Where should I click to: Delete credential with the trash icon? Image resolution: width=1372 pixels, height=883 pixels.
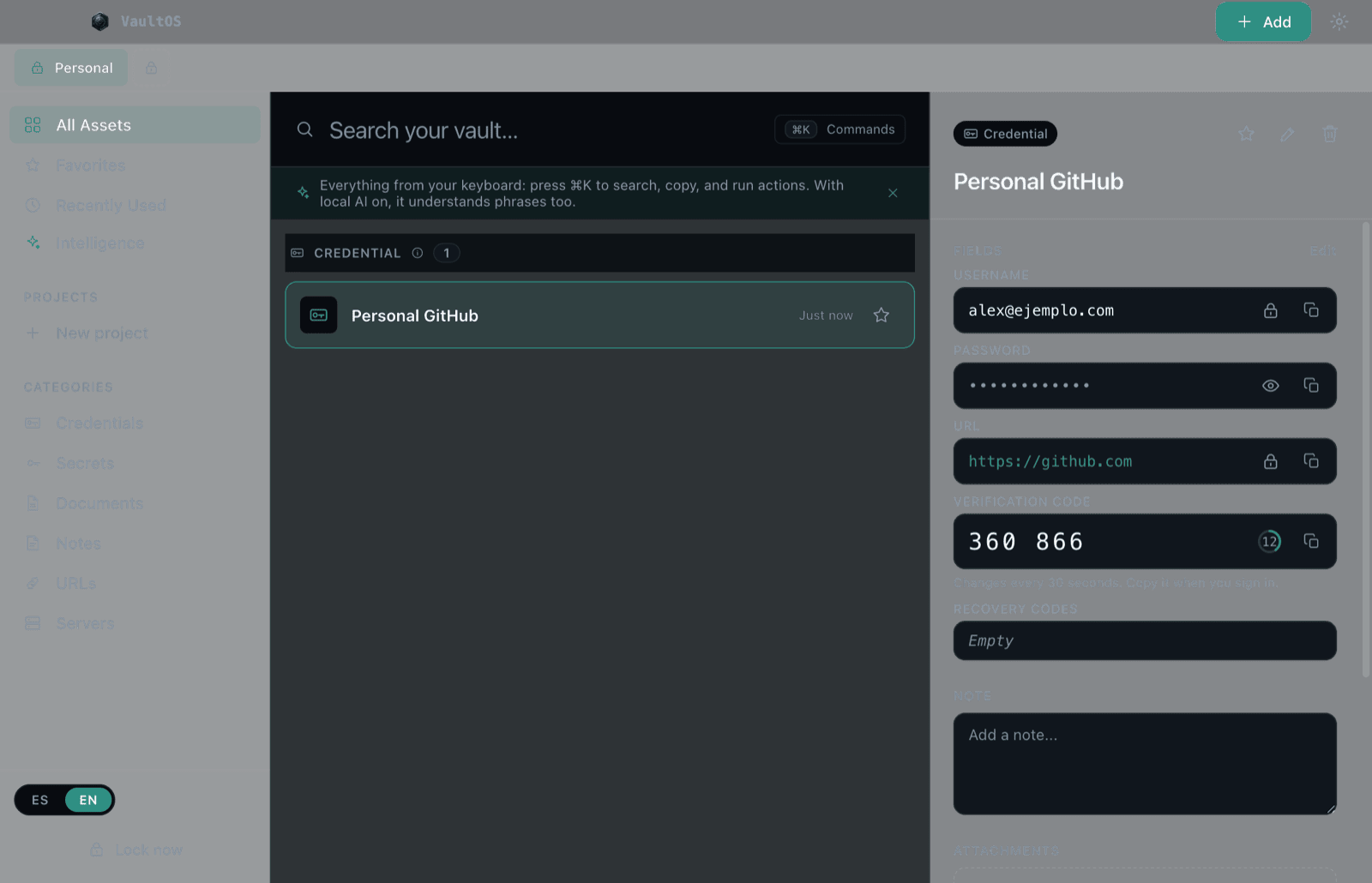pyautogui.click(x=1330, y=134)
